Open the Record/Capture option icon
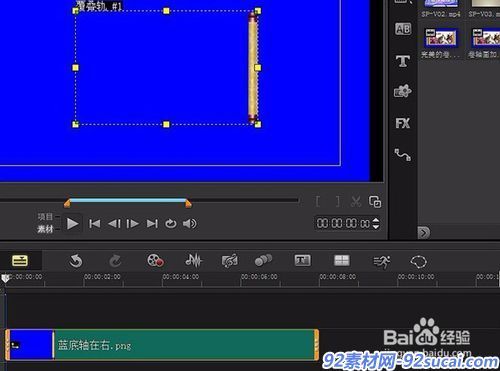This screenshot has width=500, height=371. tap(155, 261)
